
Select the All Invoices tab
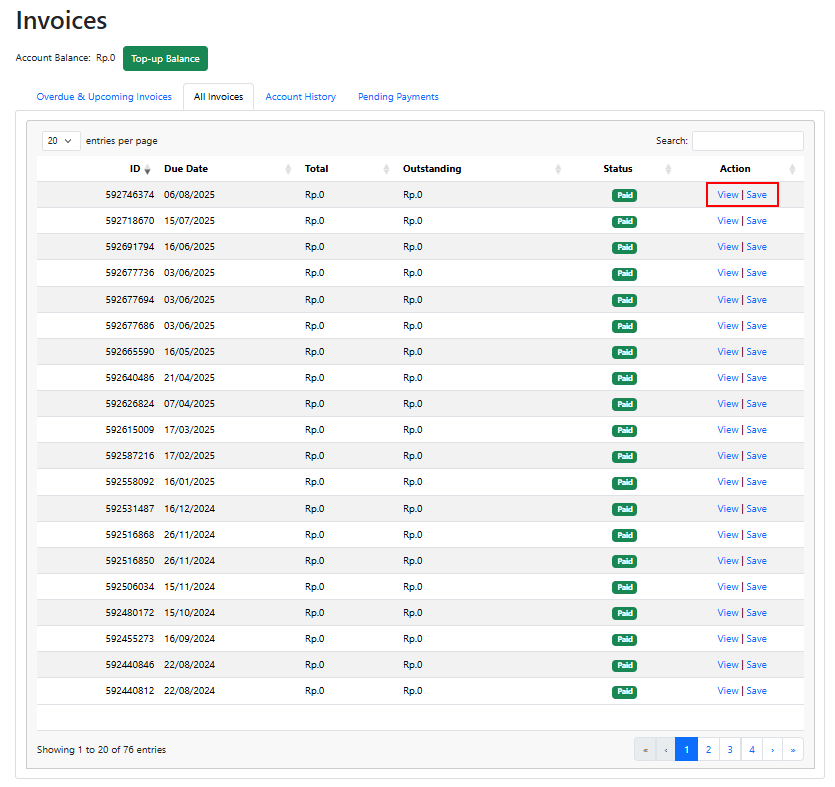click(x=218, y=96)
